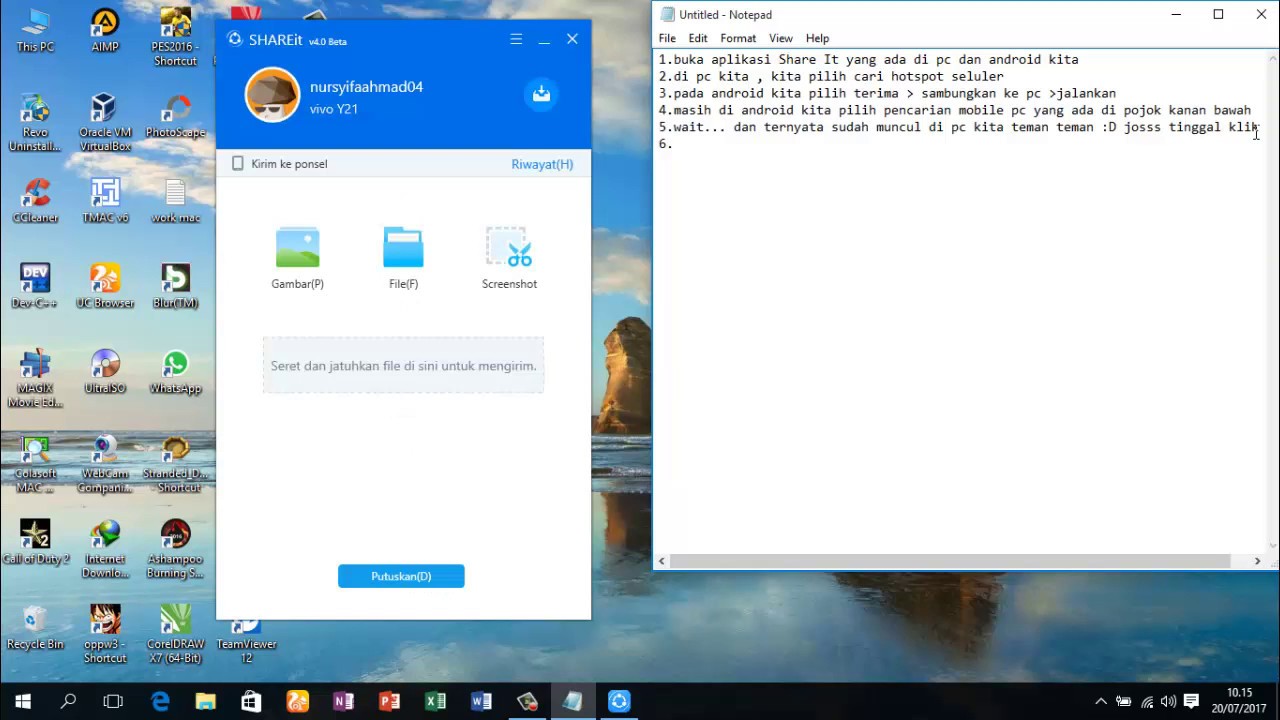Open File Explorer from the taskbar
Image resolution: width=1280 pixels, height=720 pixels.
(205, 701)
